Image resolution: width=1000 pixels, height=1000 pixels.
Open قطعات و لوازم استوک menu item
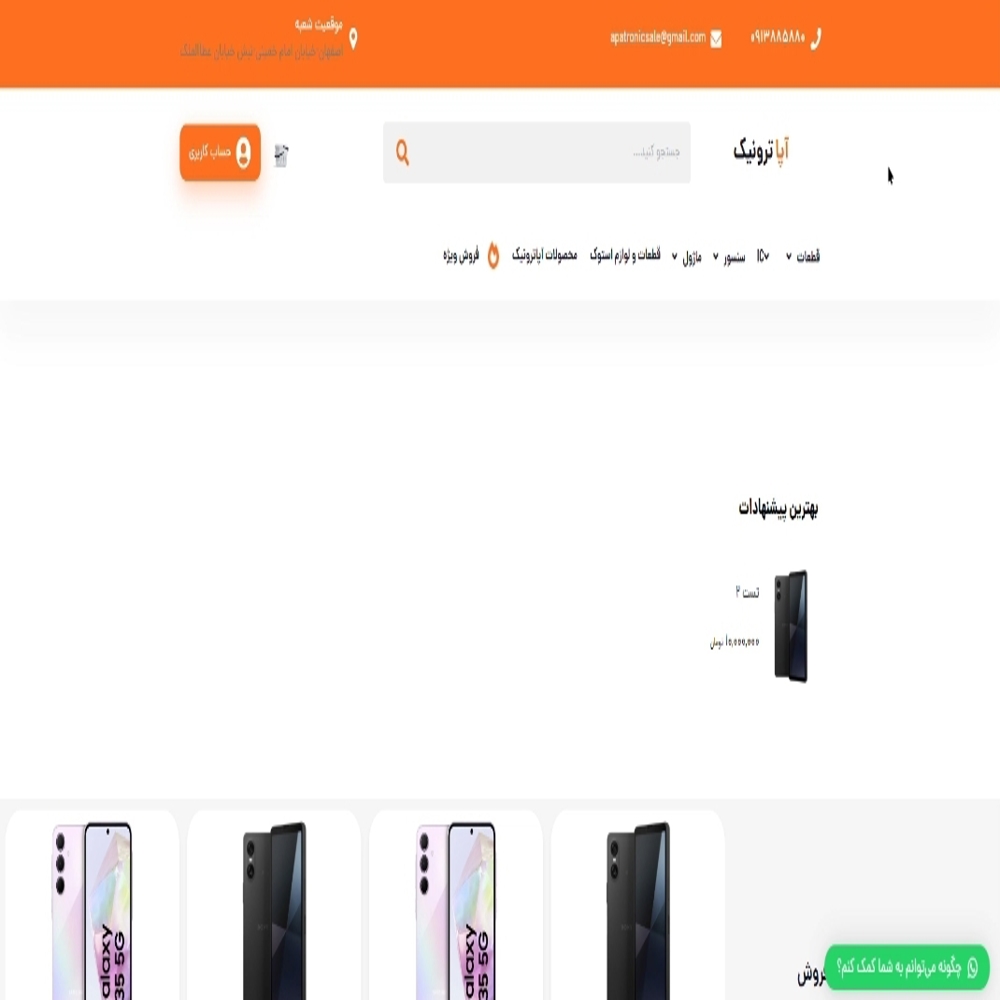pyautogui.click(x=625, y=255)
